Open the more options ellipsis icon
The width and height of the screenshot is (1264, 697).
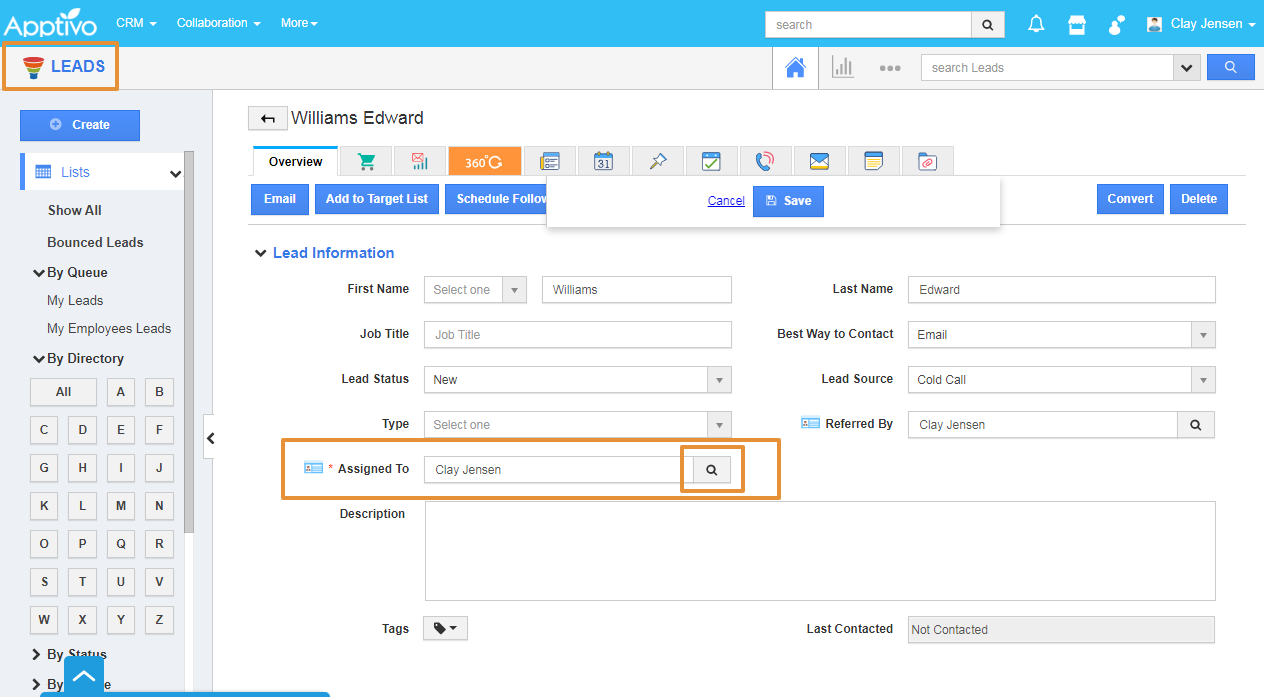[x=890, y=68]
